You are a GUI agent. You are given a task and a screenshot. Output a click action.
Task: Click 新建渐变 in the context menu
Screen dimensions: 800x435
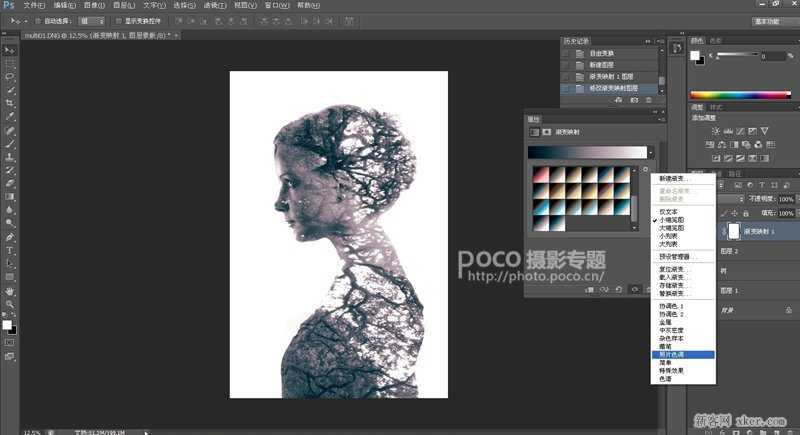[669, 178]
